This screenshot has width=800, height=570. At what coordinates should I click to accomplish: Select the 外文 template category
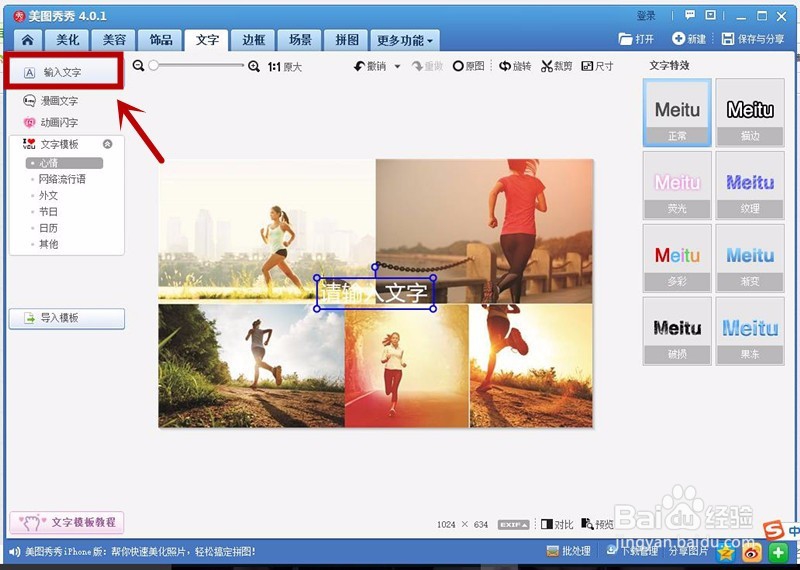48,195
